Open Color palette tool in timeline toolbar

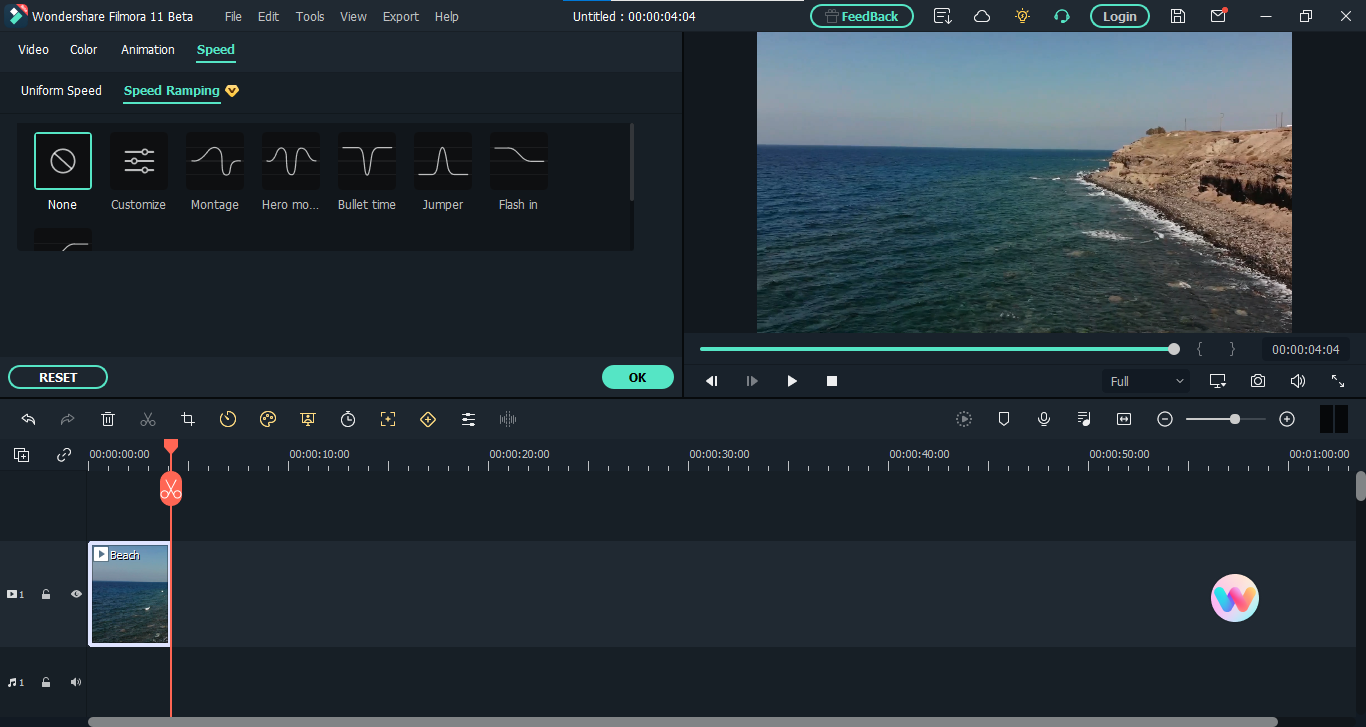coord(267,420)
